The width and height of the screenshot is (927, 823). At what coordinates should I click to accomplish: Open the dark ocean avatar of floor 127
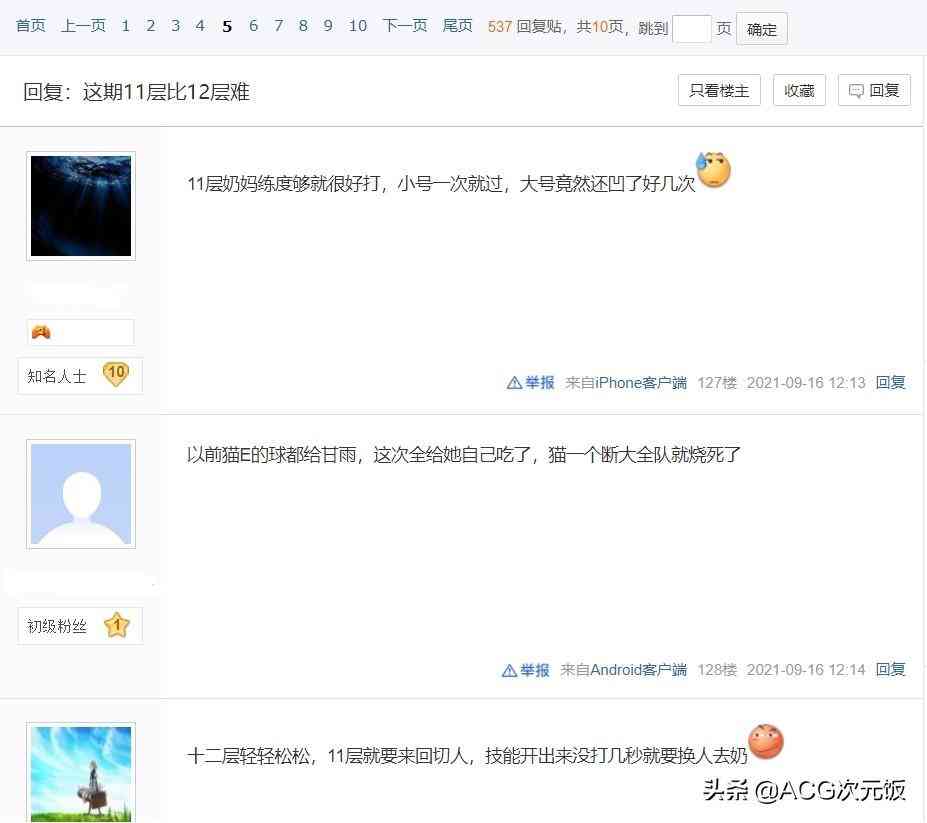click(81, 206)
